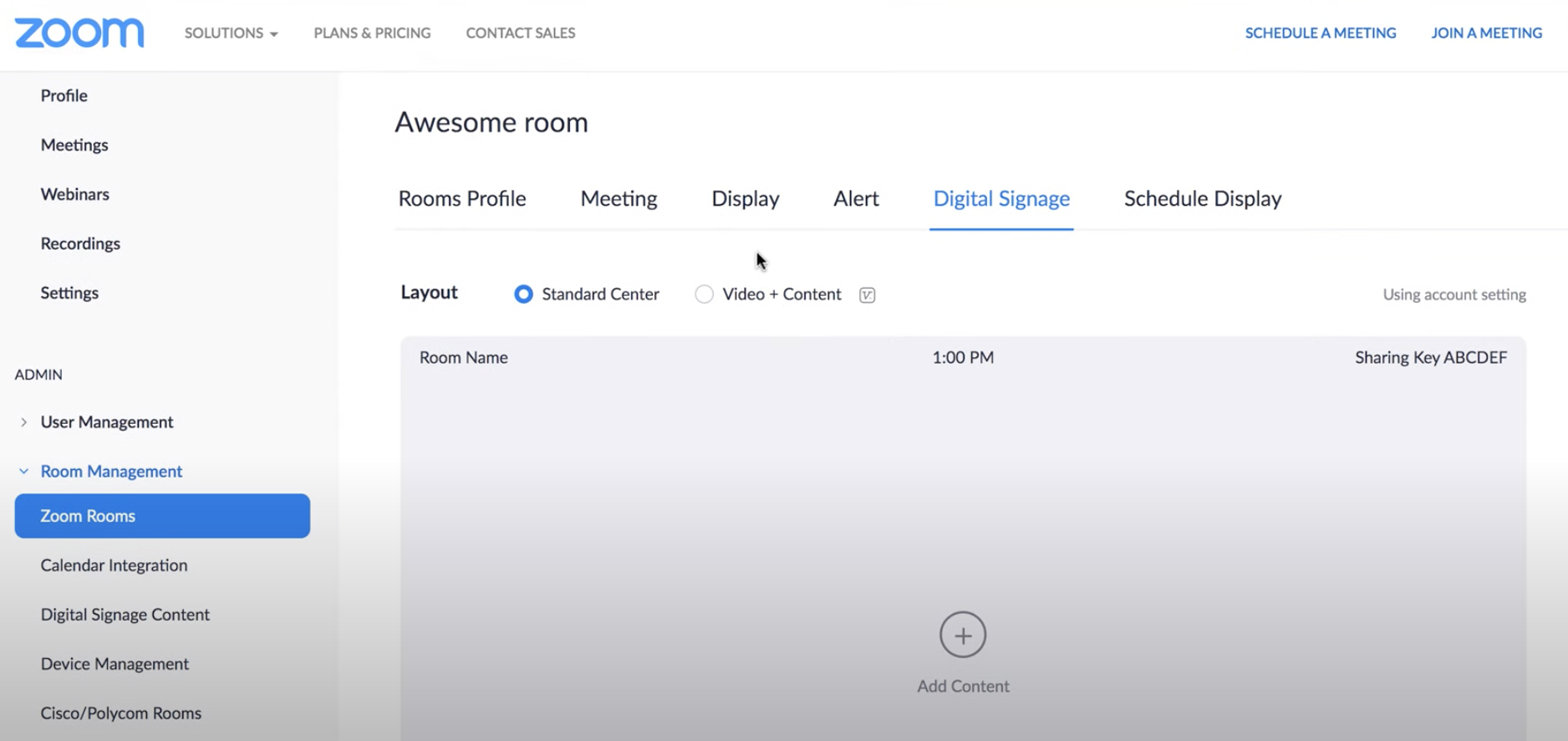Open Device Management

115,664
